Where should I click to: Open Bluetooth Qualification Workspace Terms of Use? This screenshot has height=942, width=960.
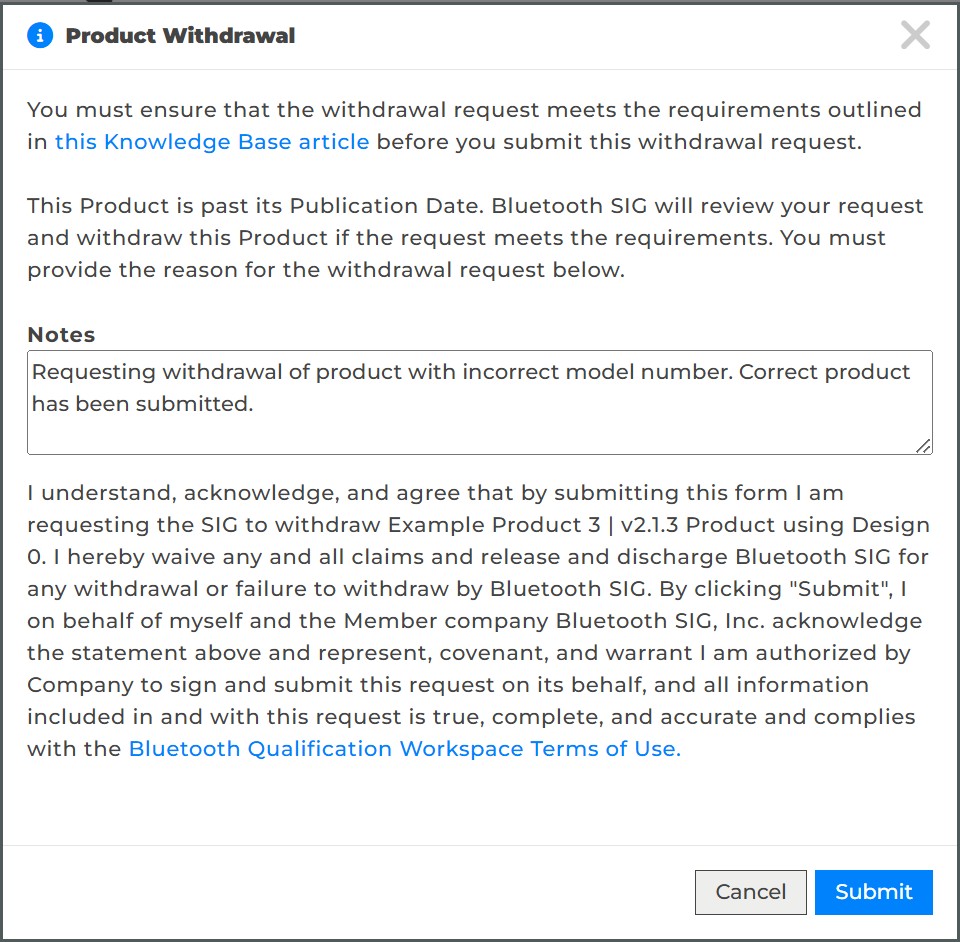pyautogui.click(x=405, y=749)
